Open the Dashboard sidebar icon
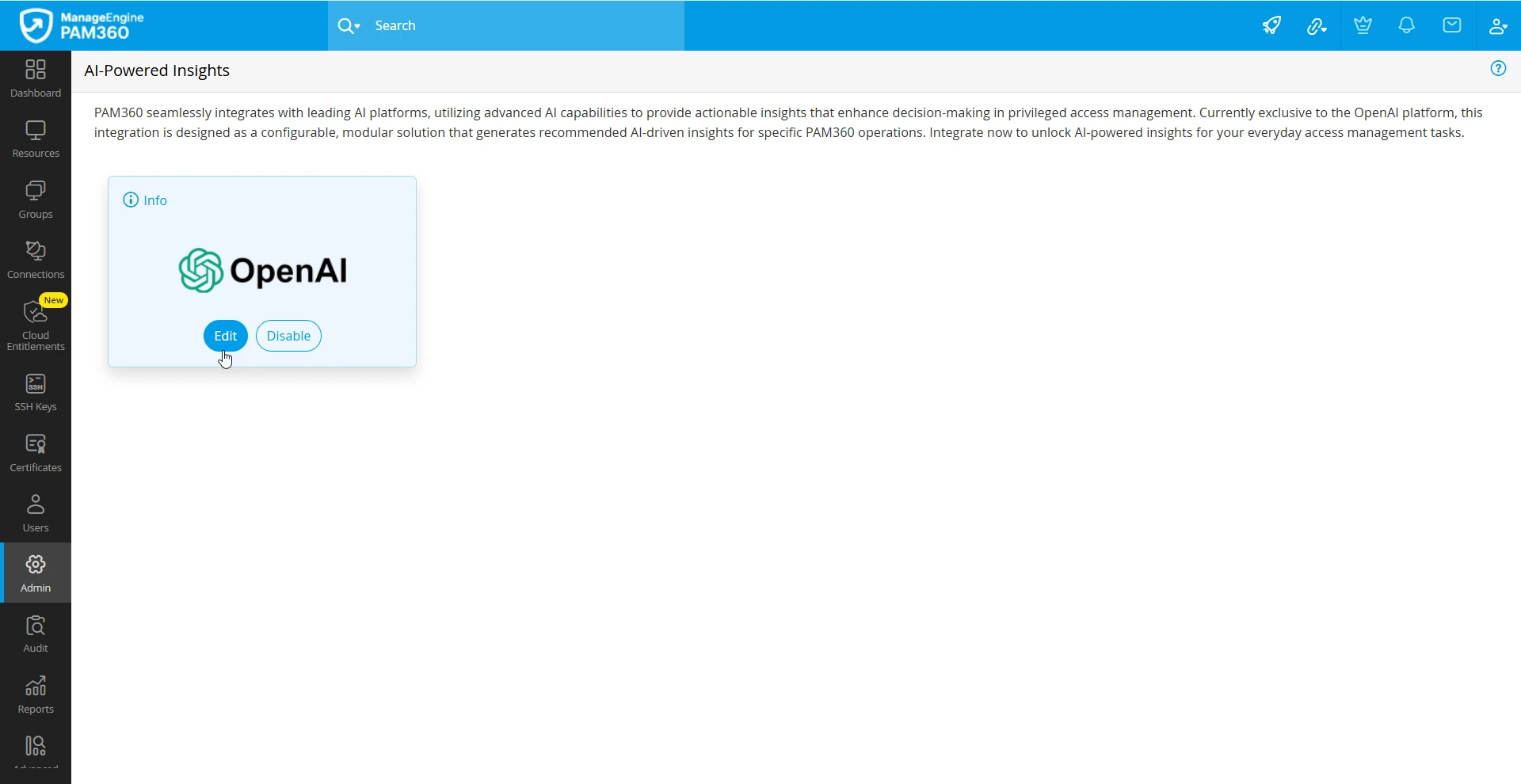This screenshot has height=784, width=1521. [36, 79]
